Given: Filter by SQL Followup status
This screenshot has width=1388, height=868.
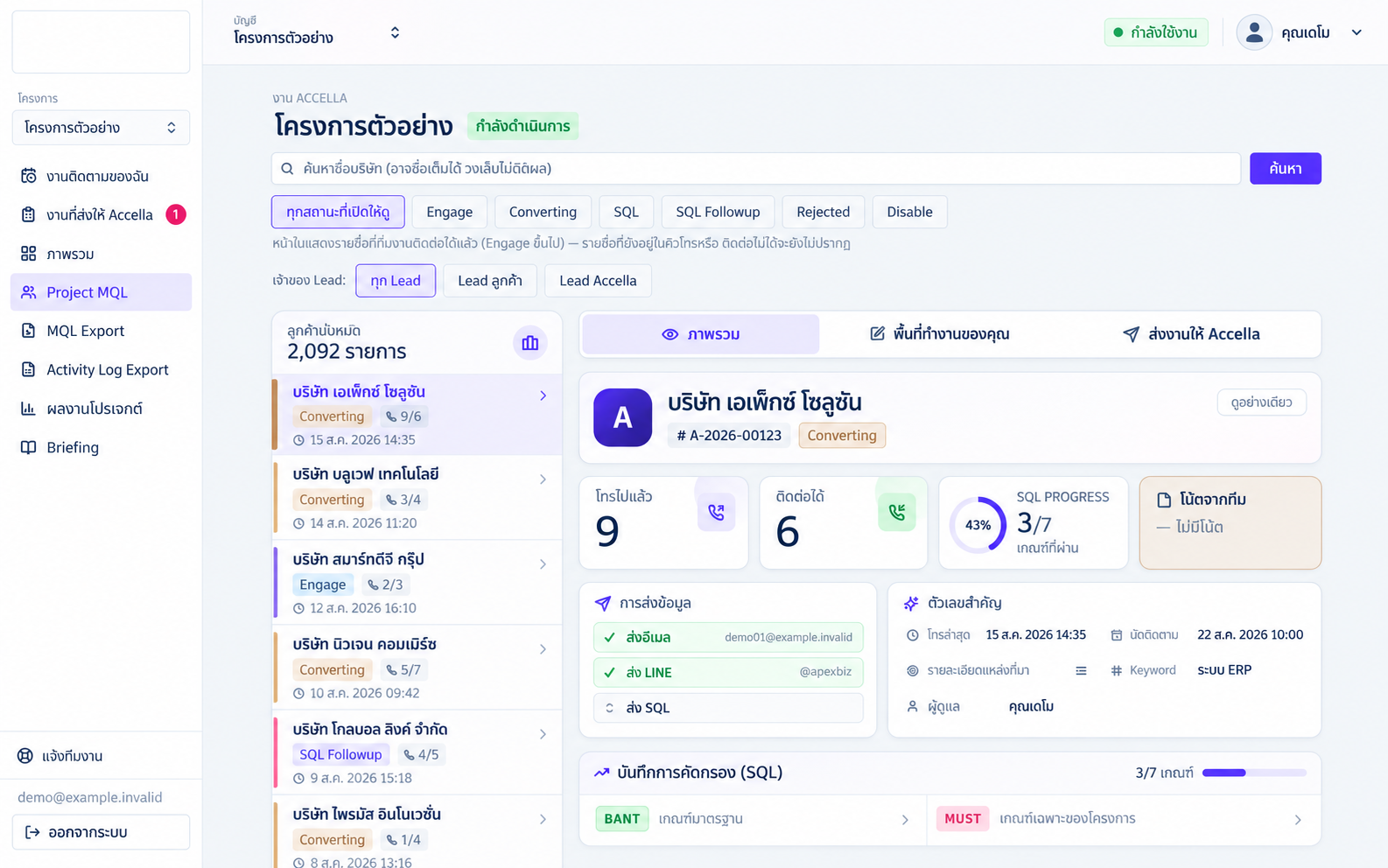Looking at the screenshot, I should 718,212.
